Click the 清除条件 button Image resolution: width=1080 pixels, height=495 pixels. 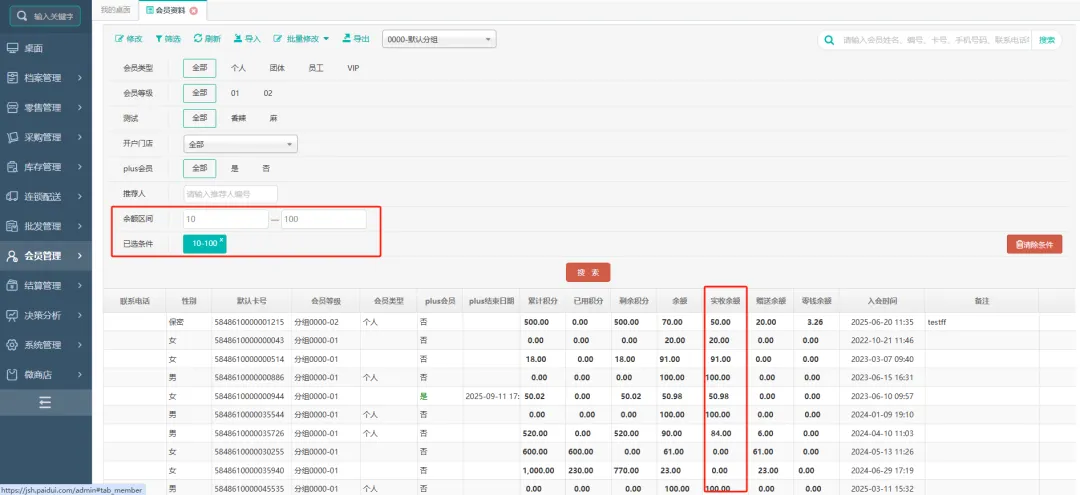click(1034, 244)
